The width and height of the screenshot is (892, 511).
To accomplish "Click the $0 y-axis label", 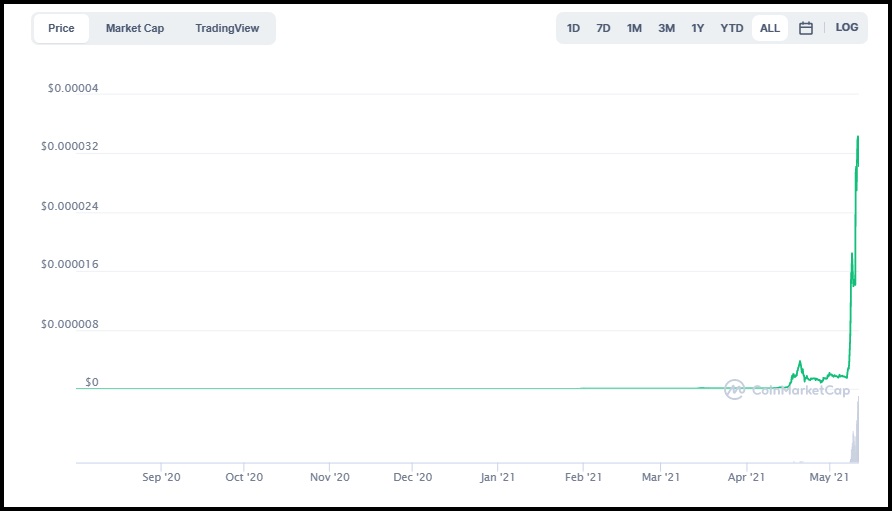I will tap(92, 382).
